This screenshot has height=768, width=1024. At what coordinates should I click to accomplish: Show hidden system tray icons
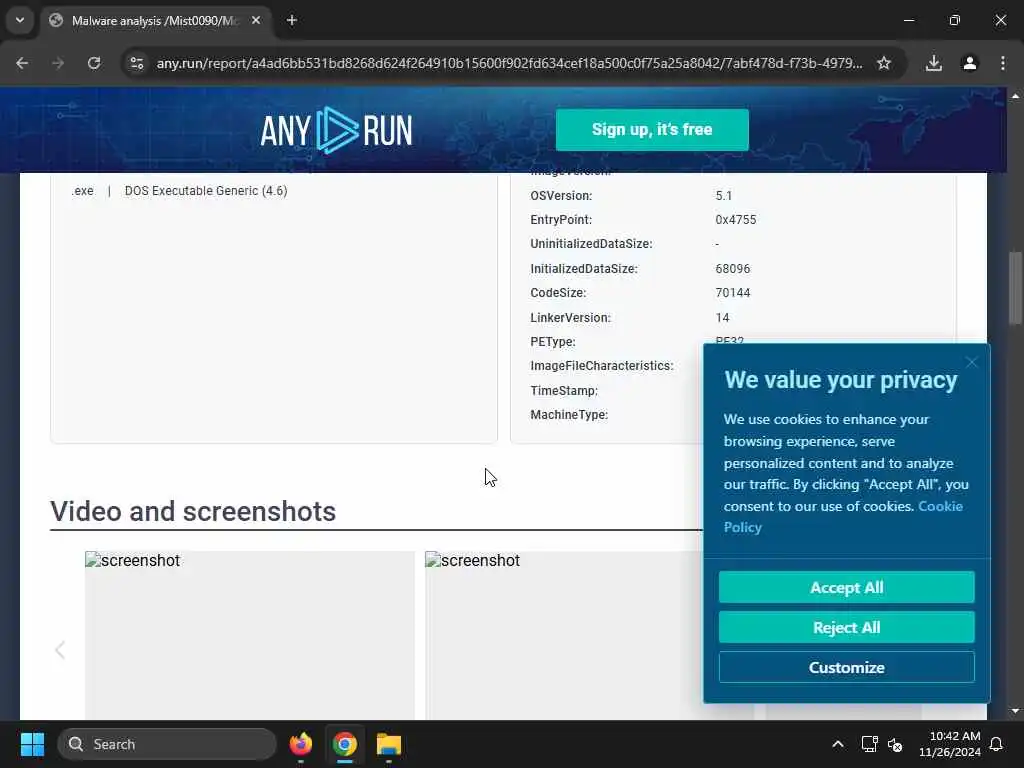[x=838, y=744]
